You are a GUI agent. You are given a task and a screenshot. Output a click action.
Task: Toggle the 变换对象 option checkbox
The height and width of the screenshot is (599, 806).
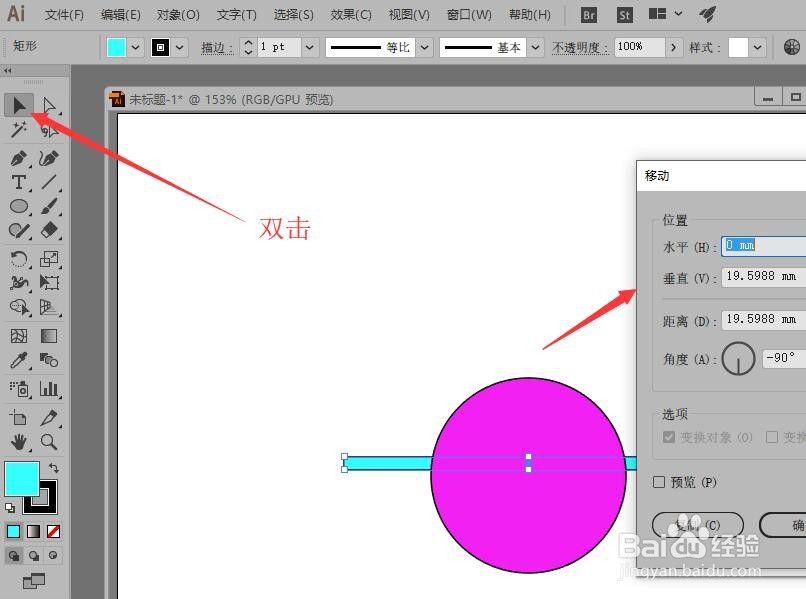(x=669, y=436)
